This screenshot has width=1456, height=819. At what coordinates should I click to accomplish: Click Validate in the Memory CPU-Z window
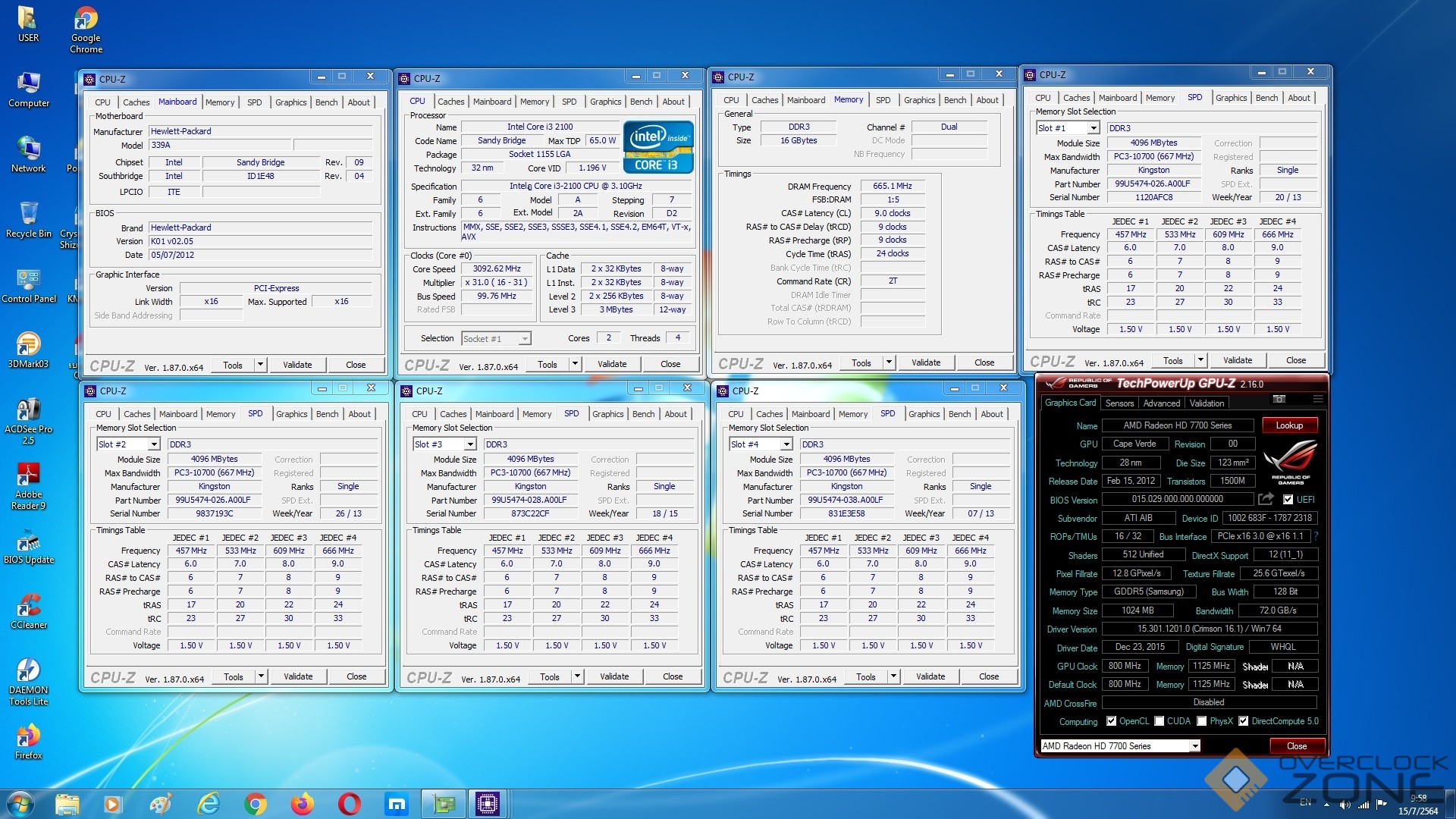click(925, 362)
